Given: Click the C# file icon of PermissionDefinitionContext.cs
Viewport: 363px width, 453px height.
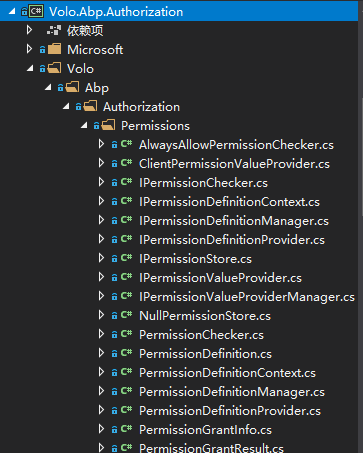Looking at the screenshot, I should [x=126, y=372].
